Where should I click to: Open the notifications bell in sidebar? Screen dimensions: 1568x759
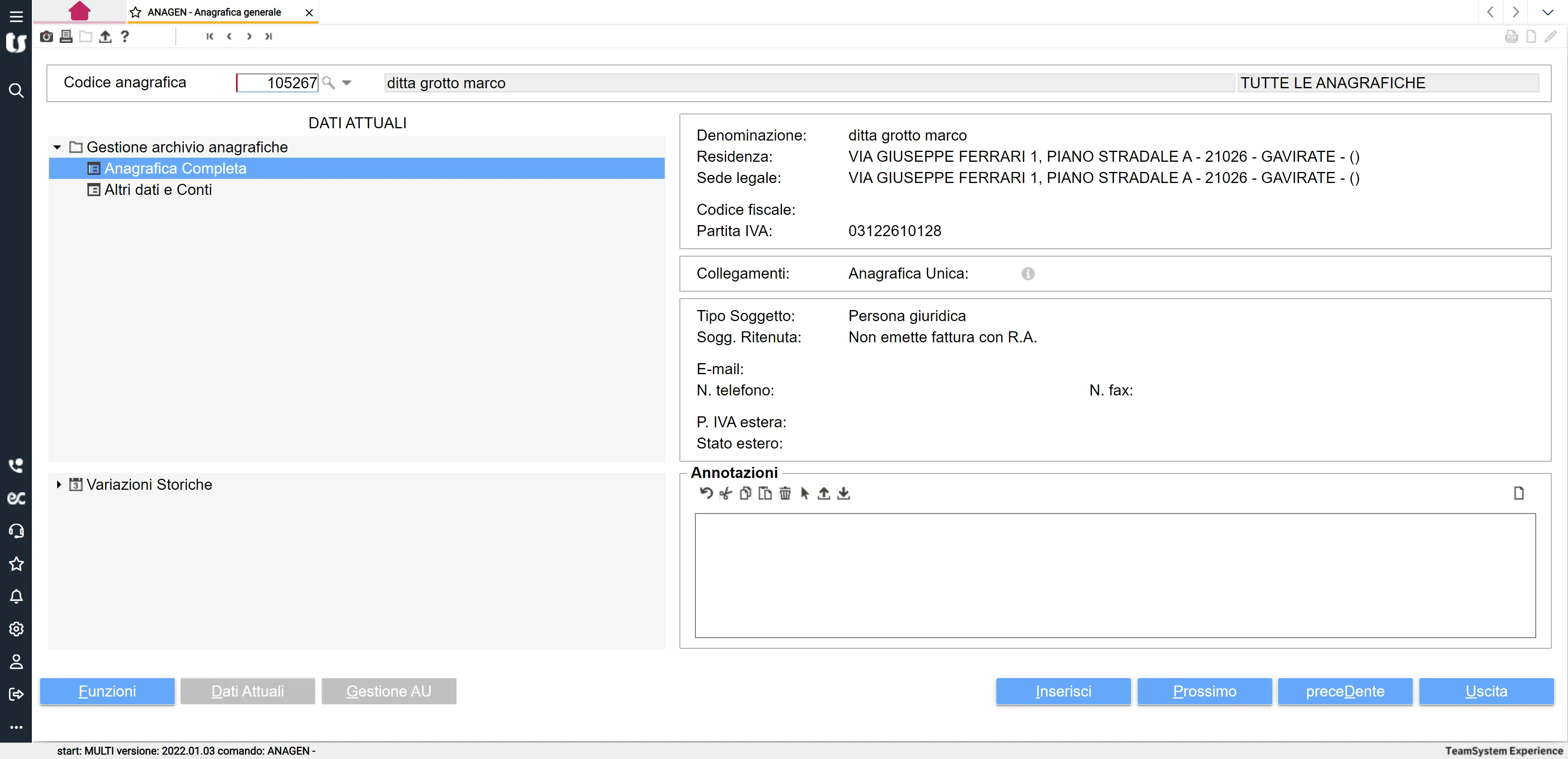click(x=16, y=596)
